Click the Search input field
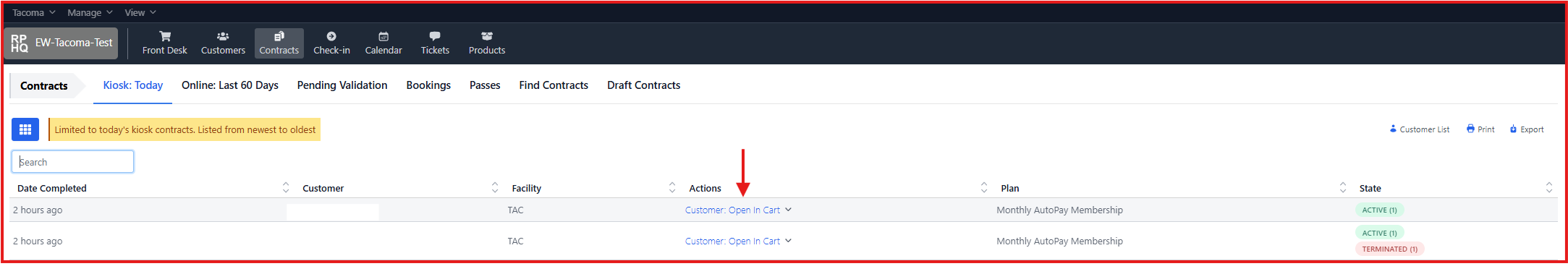This screenshot has width=1568, height=274. click(x=72, y=162)
